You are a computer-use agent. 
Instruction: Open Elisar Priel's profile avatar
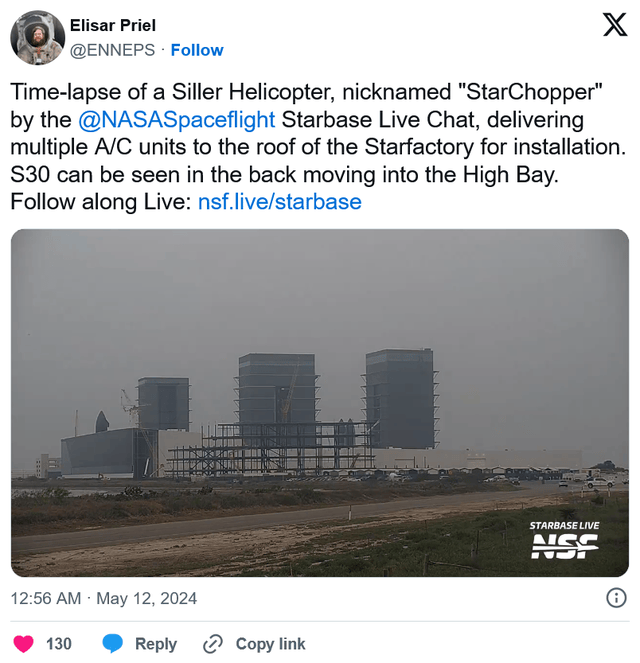pyautogui.click(x=37, y=38)
